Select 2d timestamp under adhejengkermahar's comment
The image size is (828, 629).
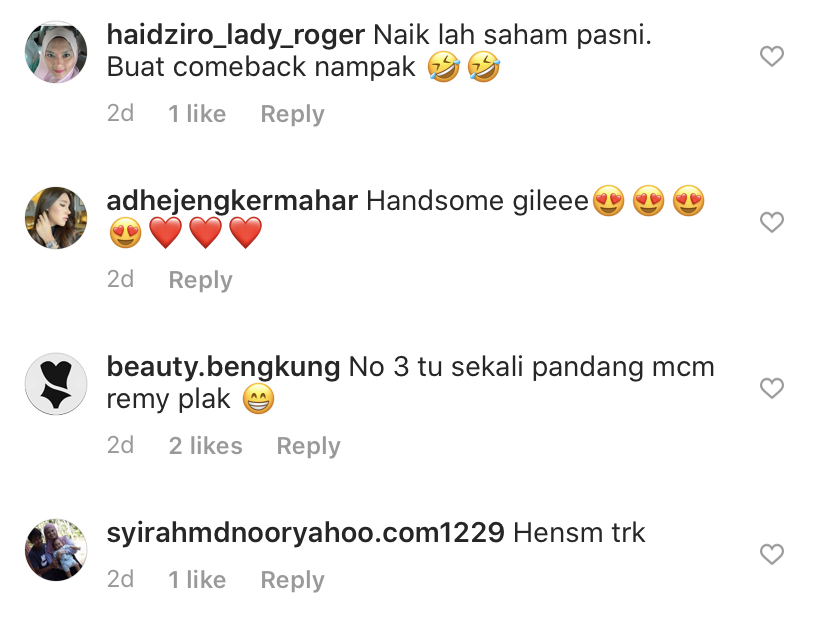click(120, 279)
